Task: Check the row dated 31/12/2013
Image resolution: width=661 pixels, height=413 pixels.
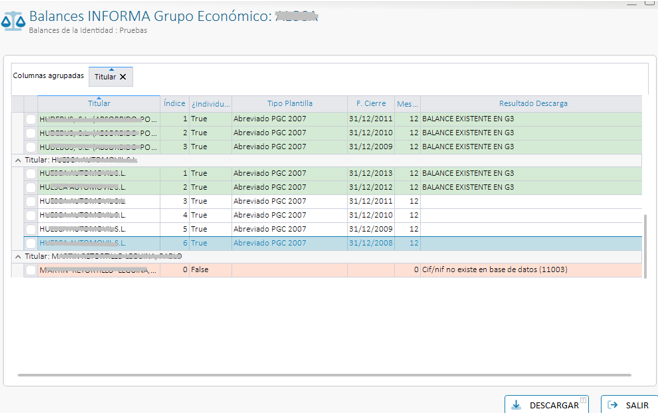Action: (31, 174)
